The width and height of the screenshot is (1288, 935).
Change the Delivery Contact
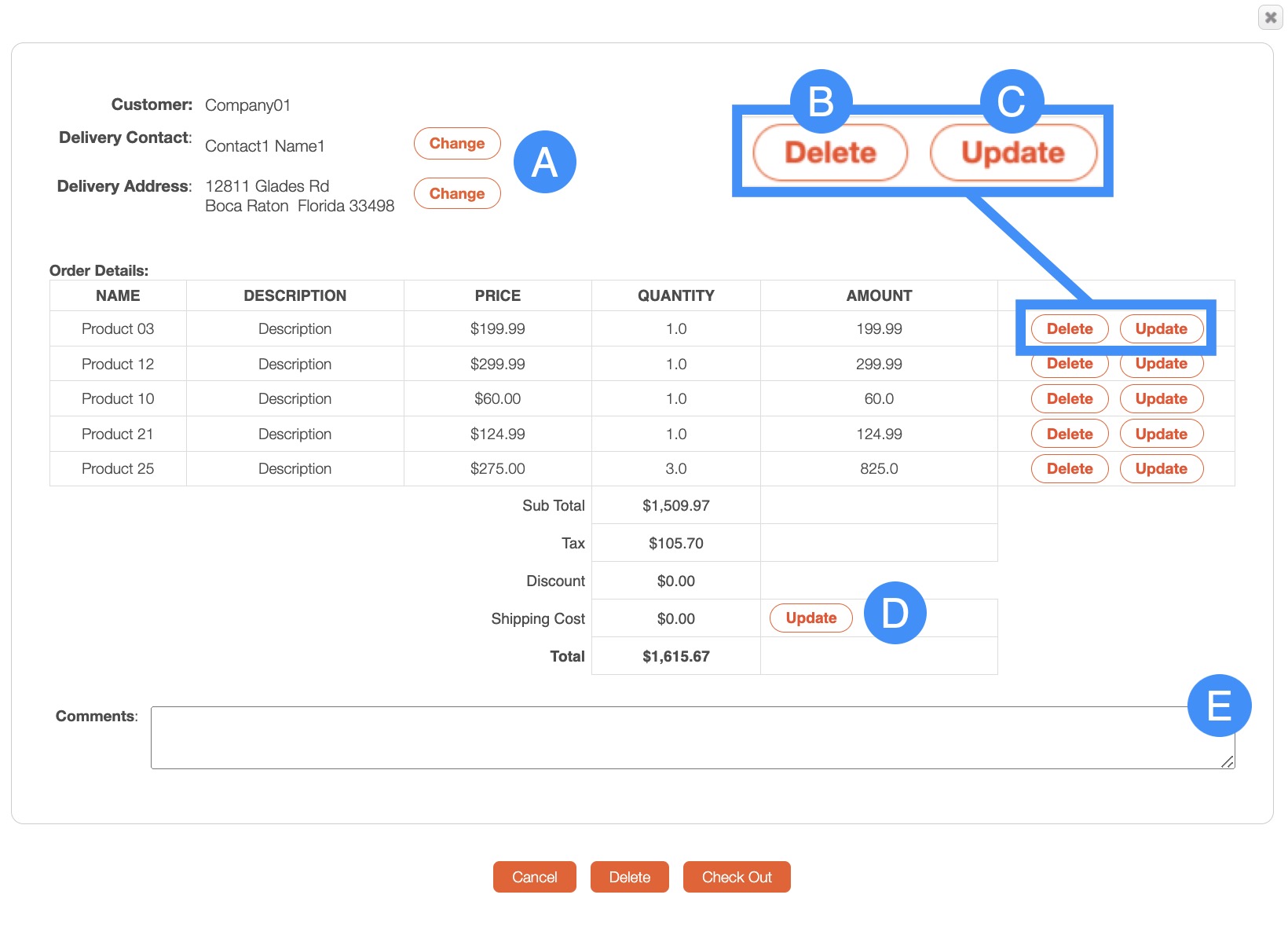[456, 144]
